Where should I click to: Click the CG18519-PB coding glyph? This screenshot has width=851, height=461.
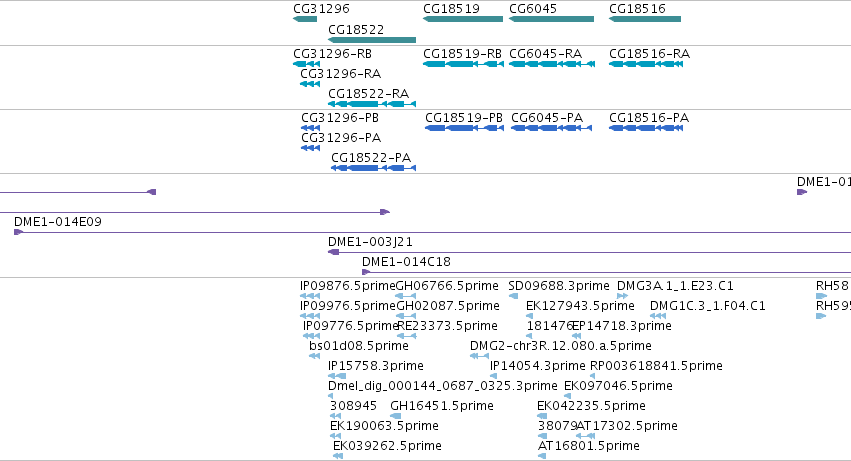click(x=464, y=128)
